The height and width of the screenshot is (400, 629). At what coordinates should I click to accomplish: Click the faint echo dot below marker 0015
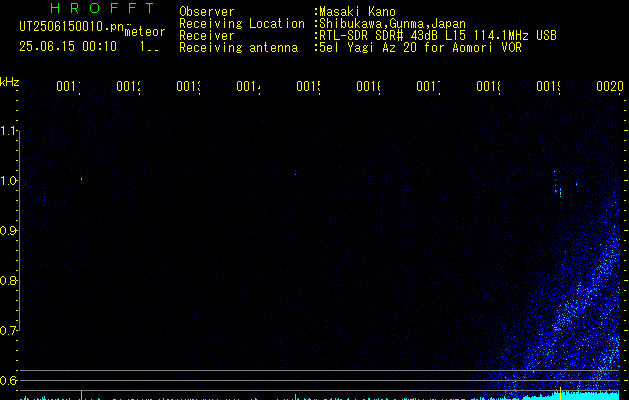coord(296,174)
